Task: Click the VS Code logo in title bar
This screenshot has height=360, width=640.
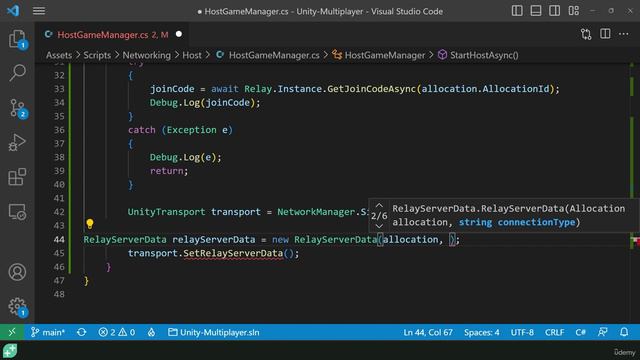Action: pos(13,11)
